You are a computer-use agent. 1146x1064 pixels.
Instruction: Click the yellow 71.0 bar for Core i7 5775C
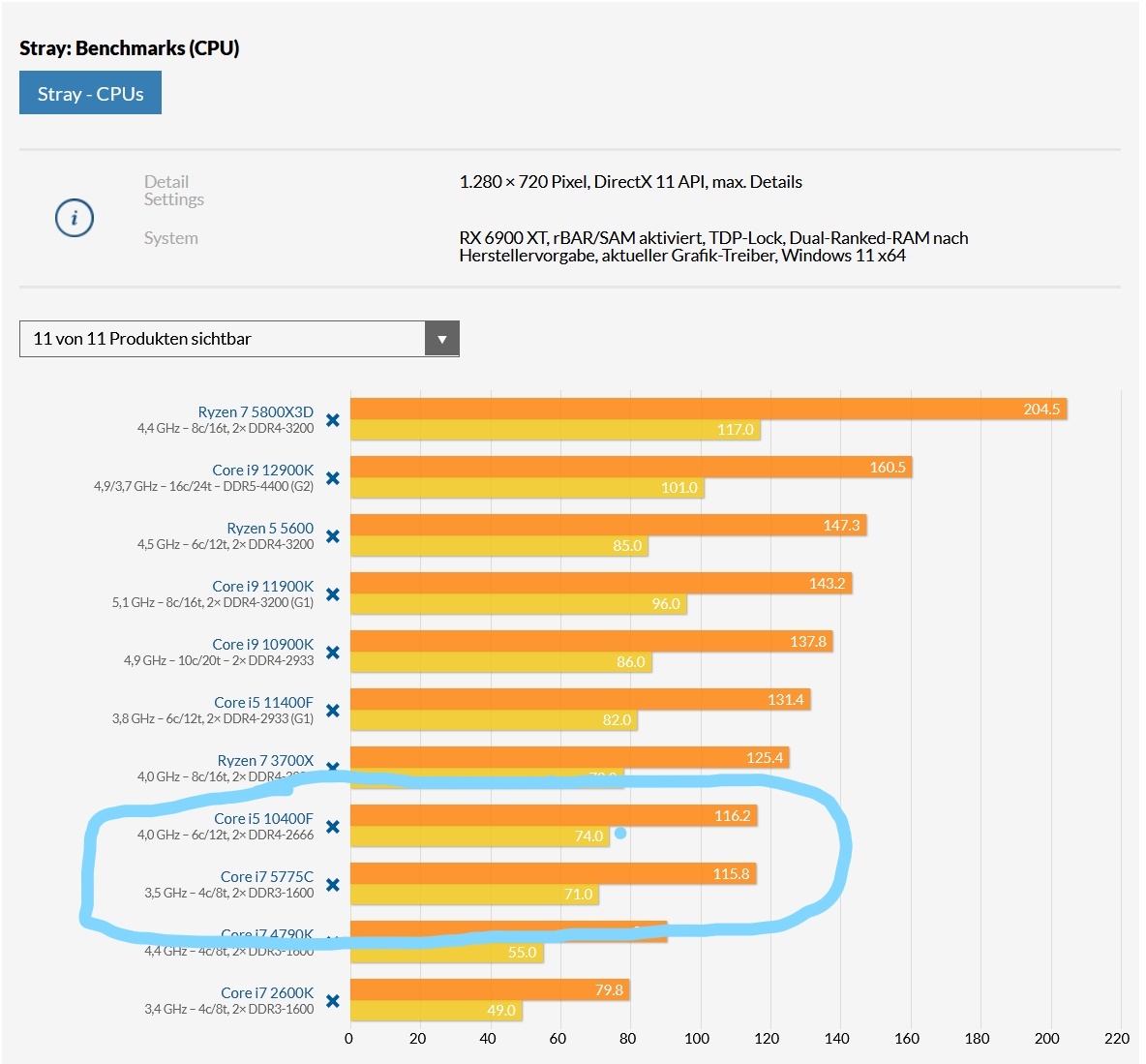[475, 894]
